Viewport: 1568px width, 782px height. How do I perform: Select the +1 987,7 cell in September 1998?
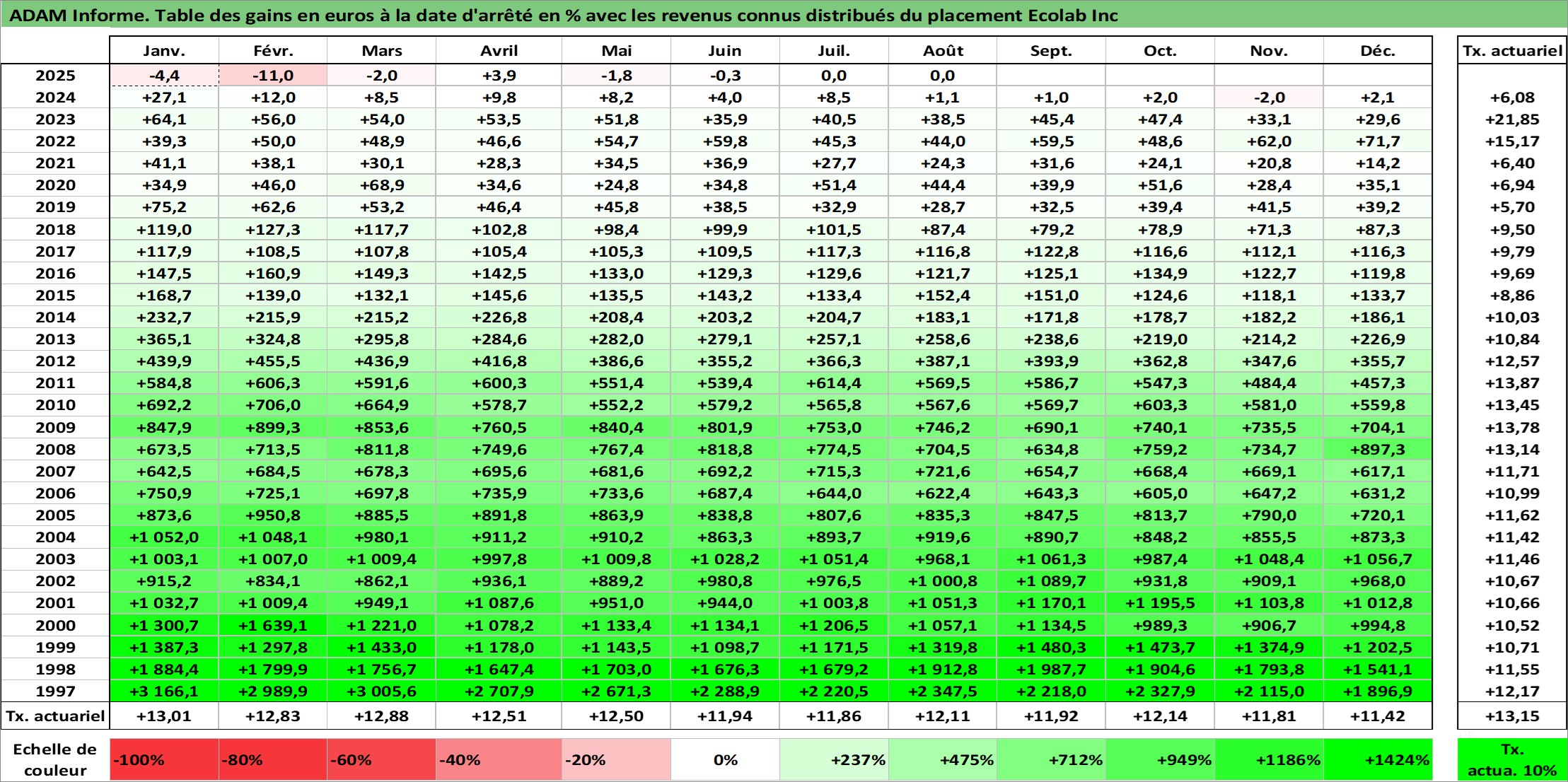click(x=1051, y=669)
